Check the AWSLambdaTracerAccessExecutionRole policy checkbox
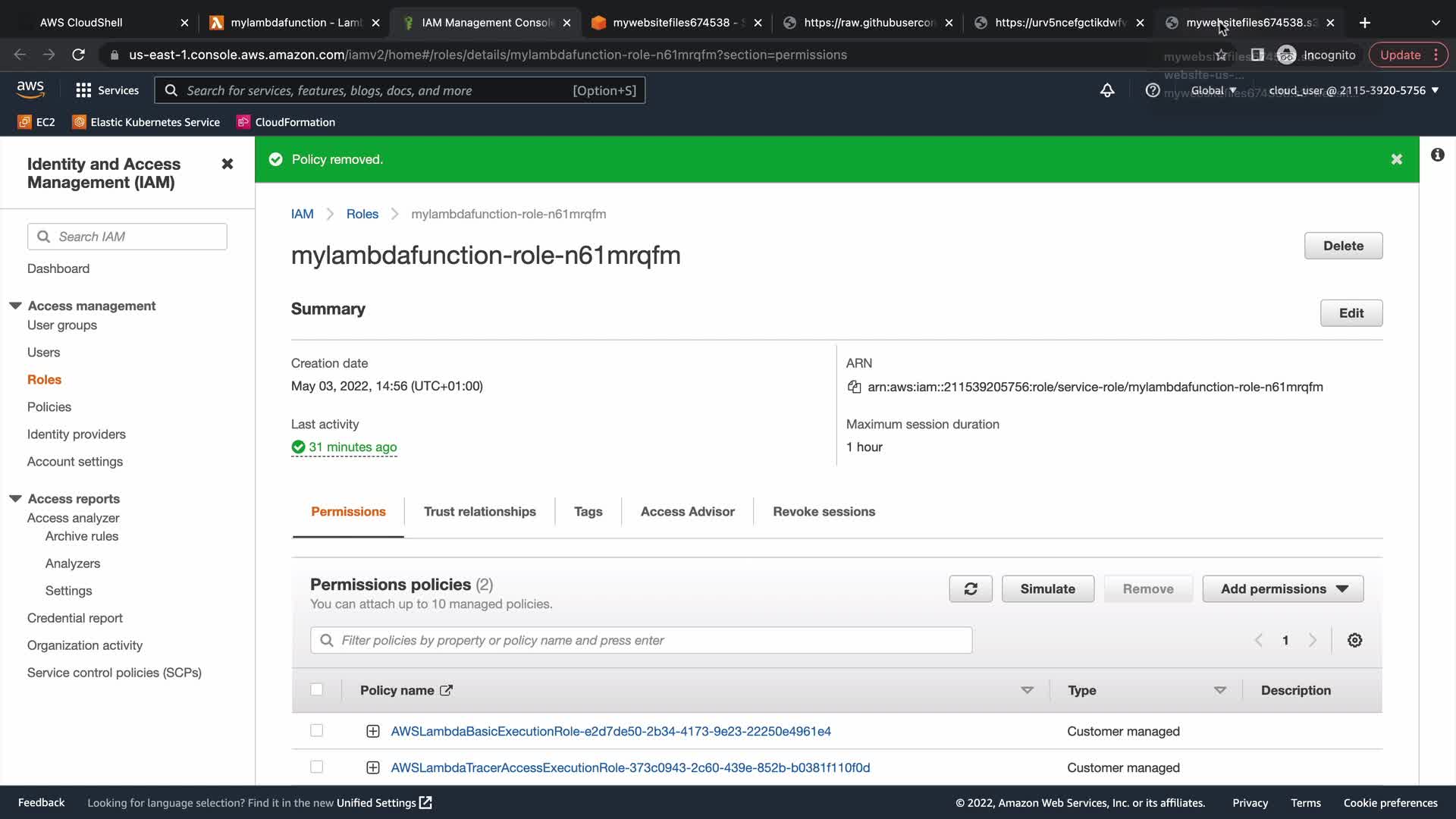This screenshot has width=1456, height=819. pyautogui.click(x=316, y=767)
